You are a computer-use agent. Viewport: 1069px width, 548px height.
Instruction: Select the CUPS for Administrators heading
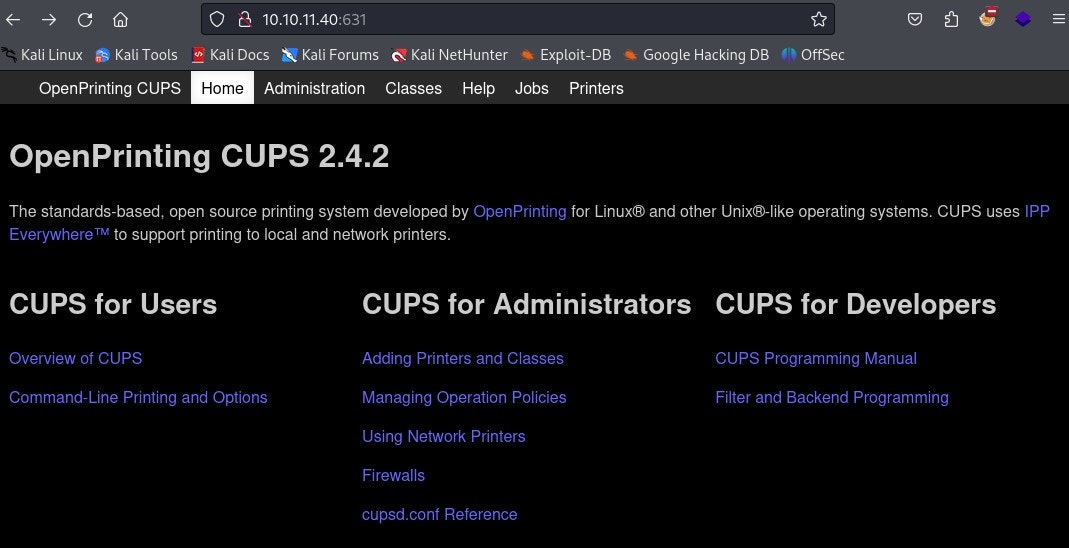(526, 304)
